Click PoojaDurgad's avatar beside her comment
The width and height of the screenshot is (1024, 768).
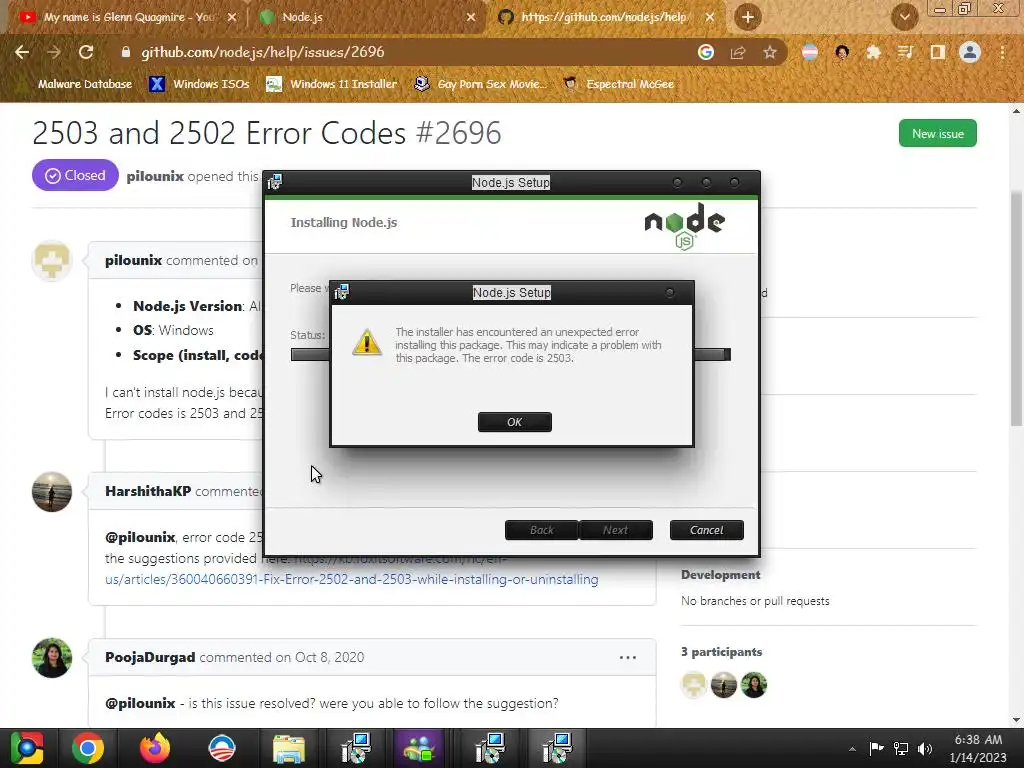(52, 658)
